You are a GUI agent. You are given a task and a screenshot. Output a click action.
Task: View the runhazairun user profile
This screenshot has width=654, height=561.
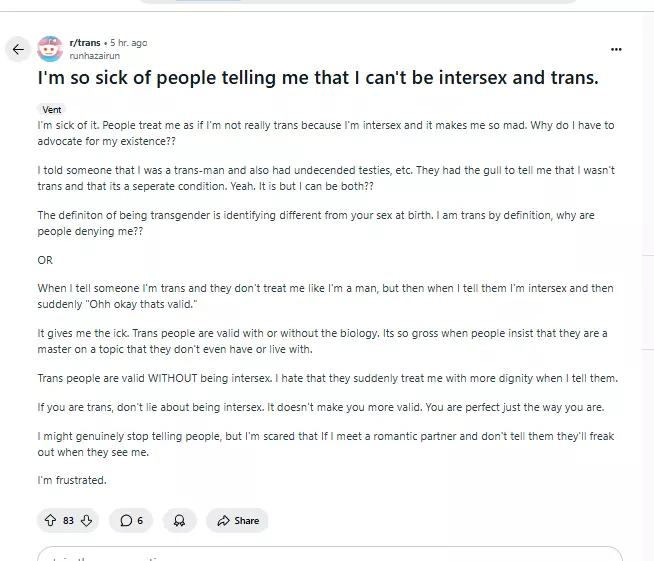pos(96,56)
